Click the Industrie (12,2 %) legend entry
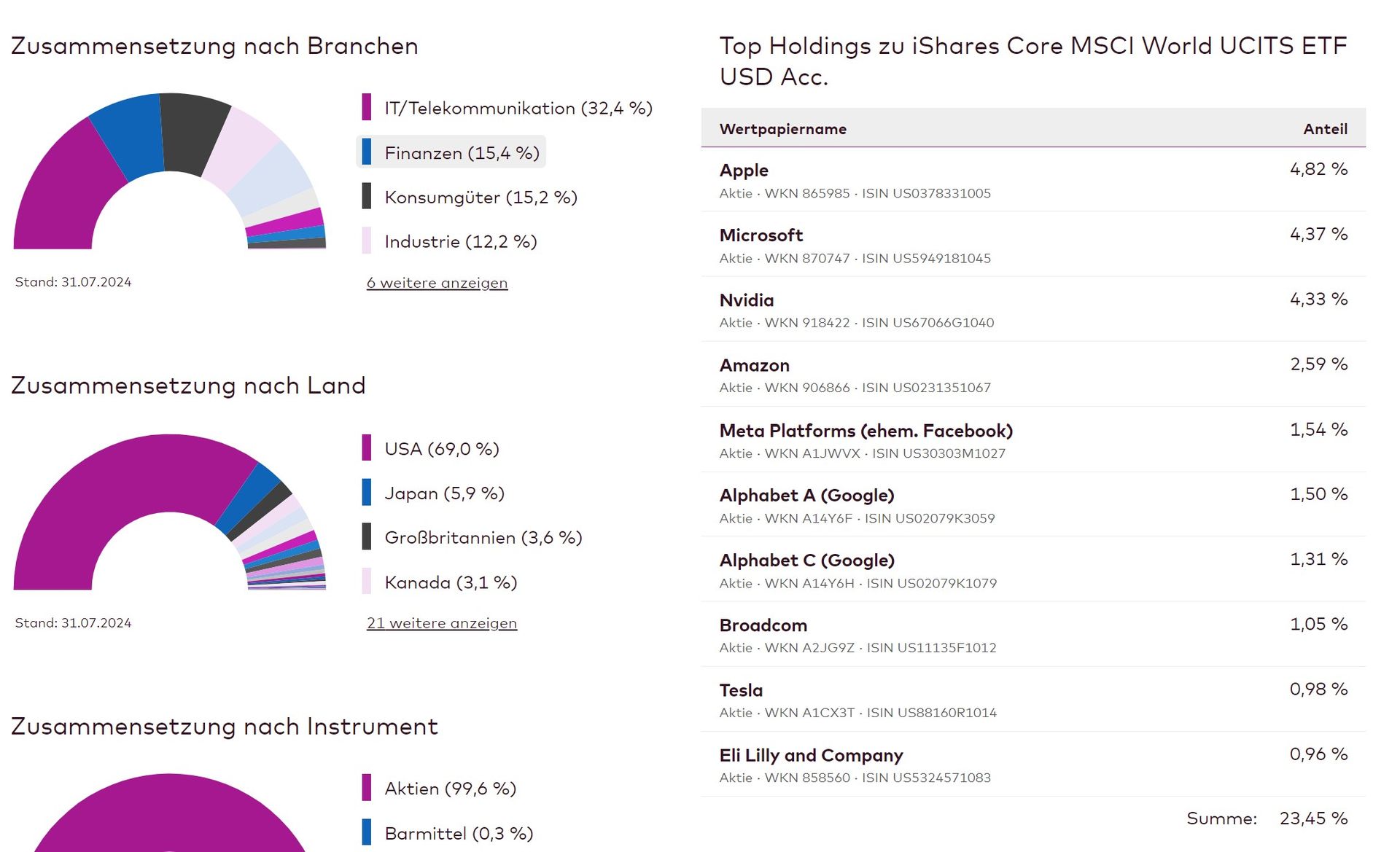Screen dimensions: 1400x852 (460, 241)
